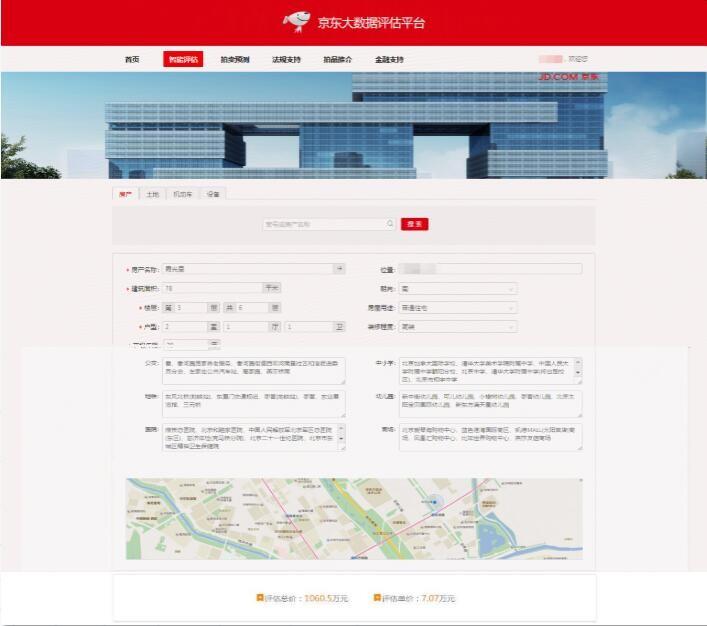The image size is (707, 626).
Task: Open the 朝向 dropdown
Action: [x=458, y=289]
